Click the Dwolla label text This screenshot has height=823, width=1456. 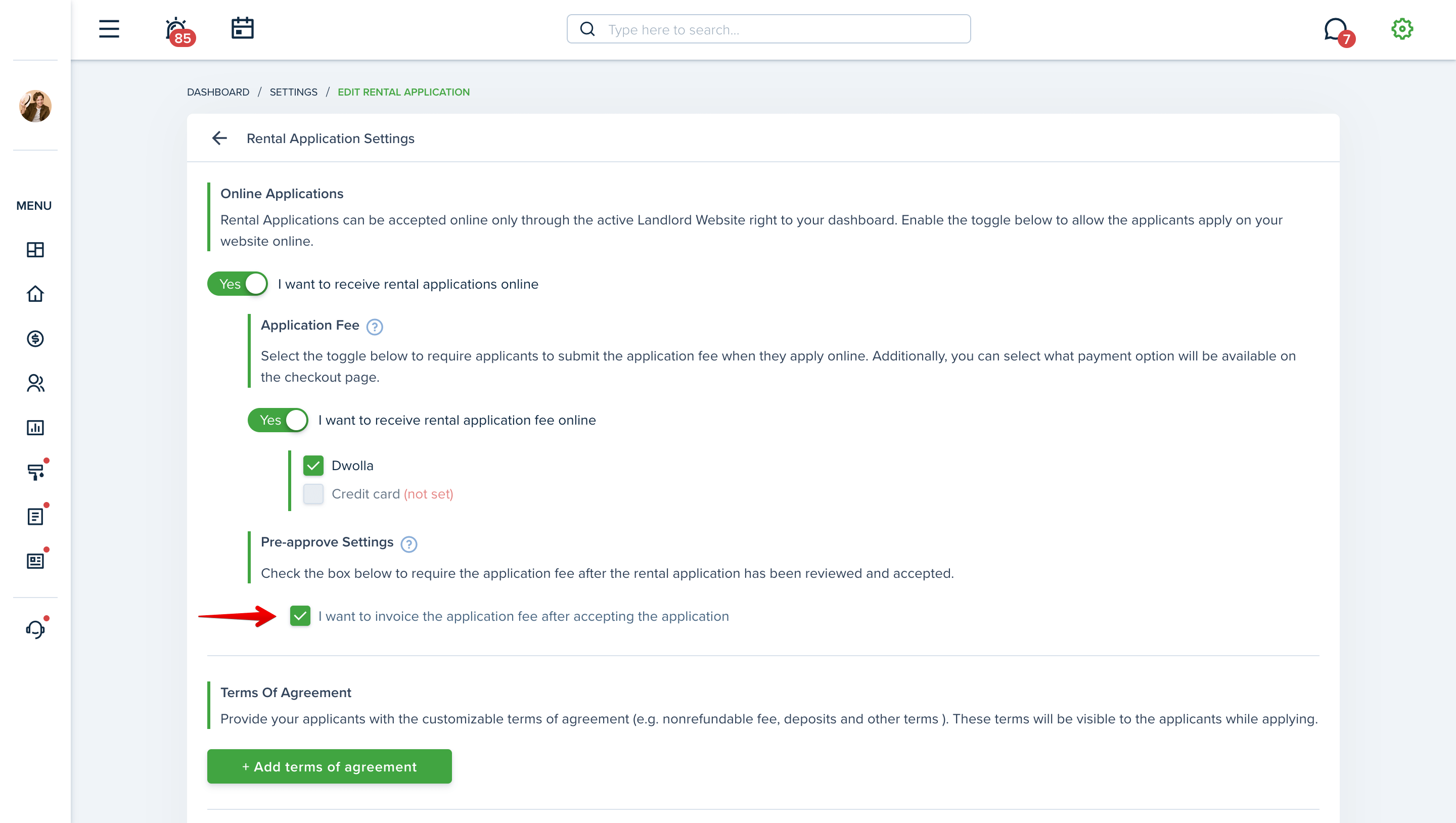click(352, 466)
